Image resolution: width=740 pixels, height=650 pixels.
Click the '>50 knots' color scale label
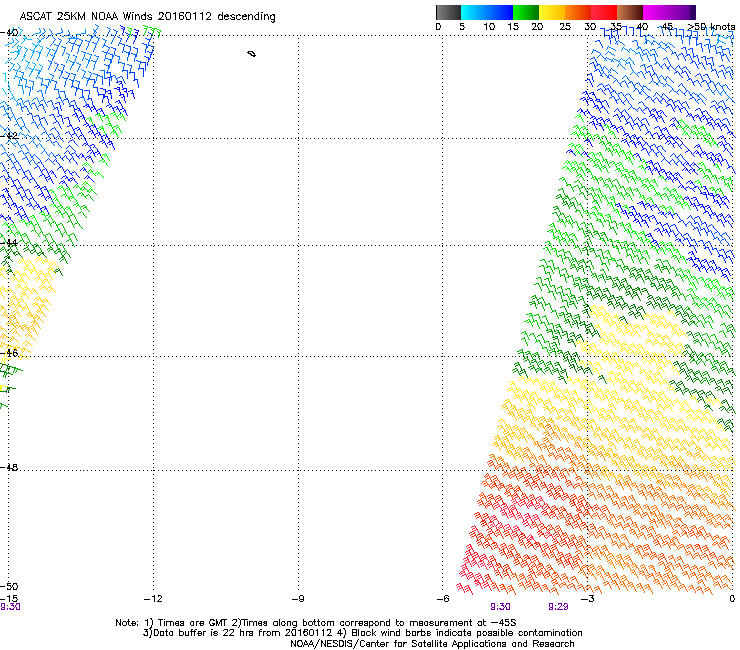(x=711, y=26)
